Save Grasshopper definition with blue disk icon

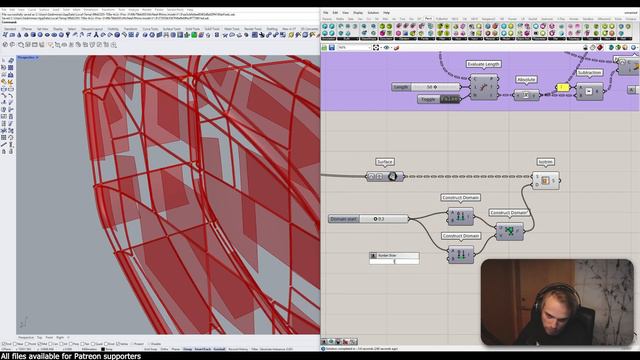point(332,48)
